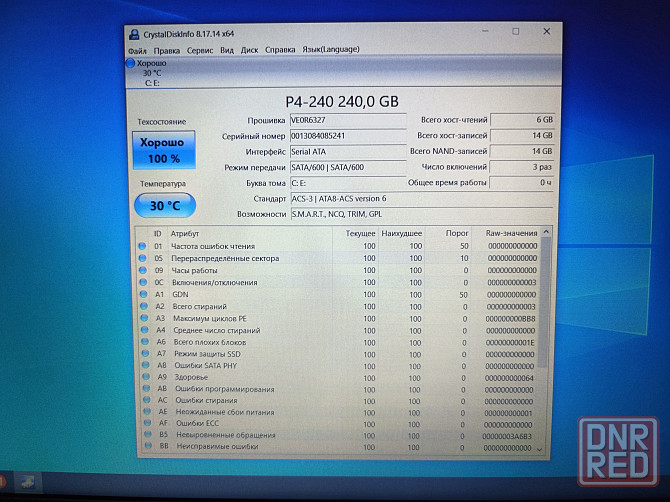The height and width of the screenshot is (502, 670).
Task: Click the host reads value 6 GB
Action: coord(522,120)
